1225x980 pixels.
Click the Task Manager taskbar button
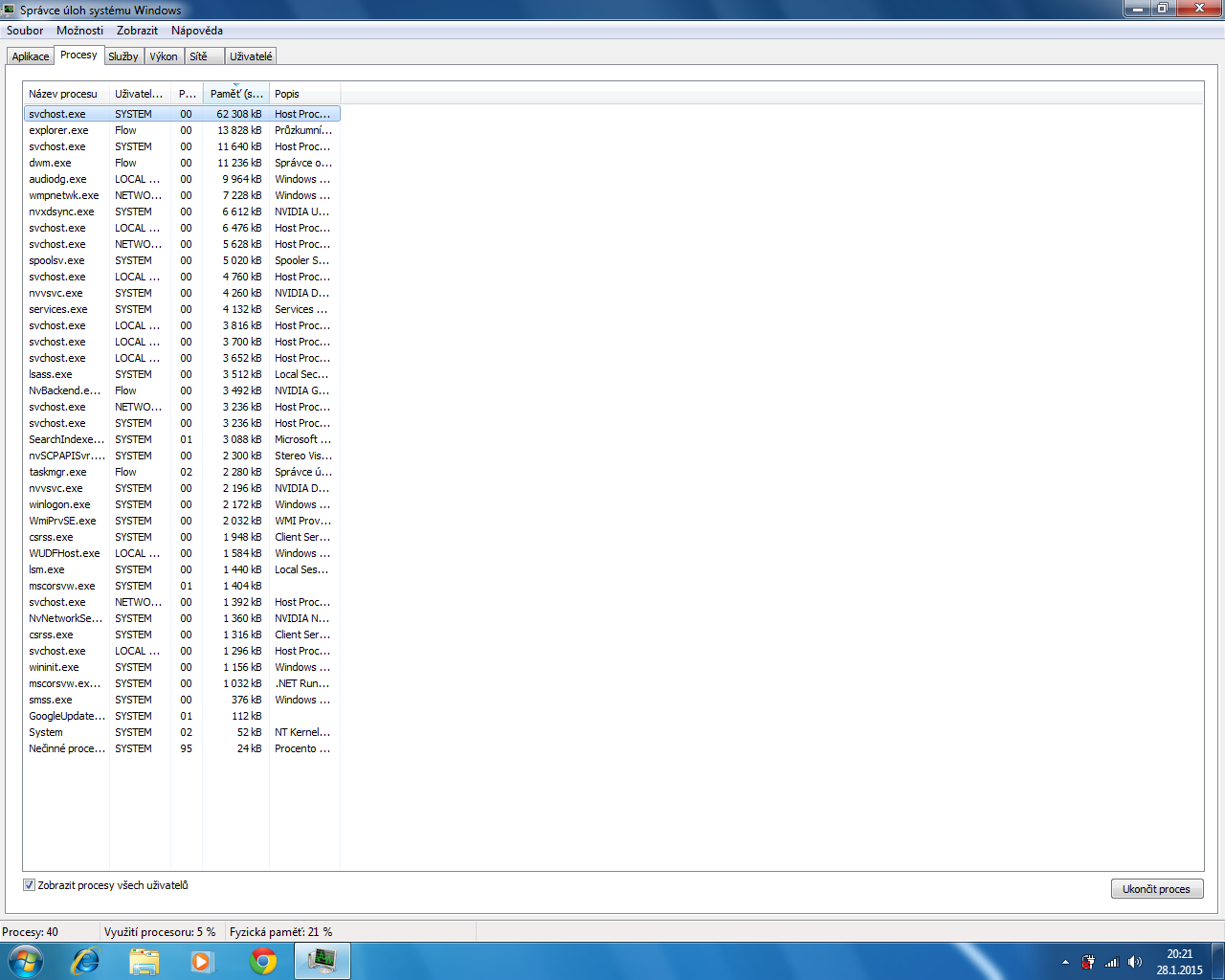click(x=323, y=961)
